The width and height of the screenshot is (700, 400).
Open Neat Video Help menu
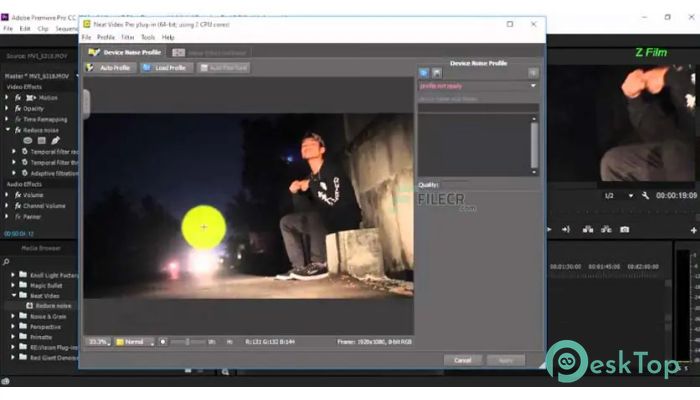[168, 38]
